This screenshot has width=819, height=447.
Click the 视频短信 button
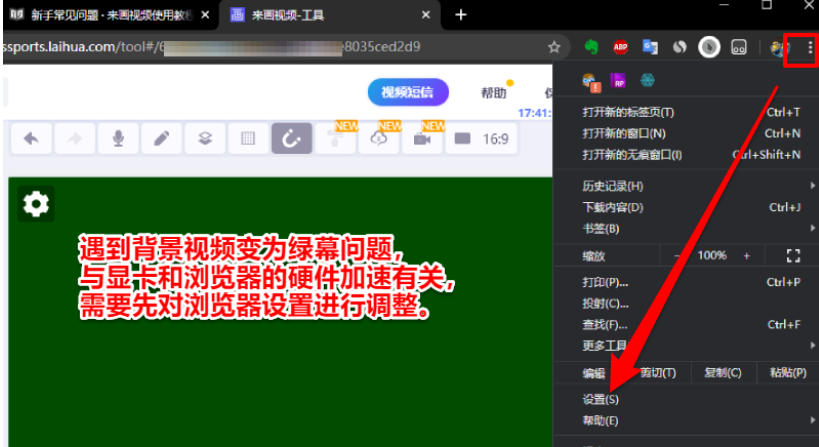(408, 92)
